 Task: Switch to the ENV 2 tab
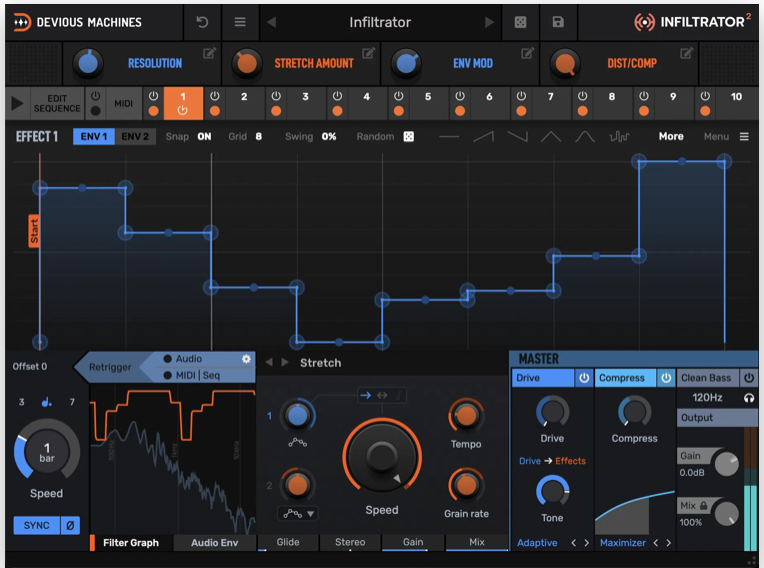pos(135,137)
